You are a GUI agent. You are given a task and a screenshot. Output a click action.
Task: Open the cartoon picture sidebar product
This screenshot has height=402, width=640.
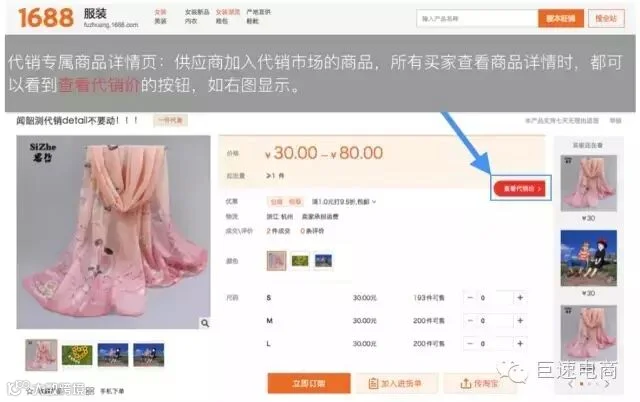click(589, 258)
